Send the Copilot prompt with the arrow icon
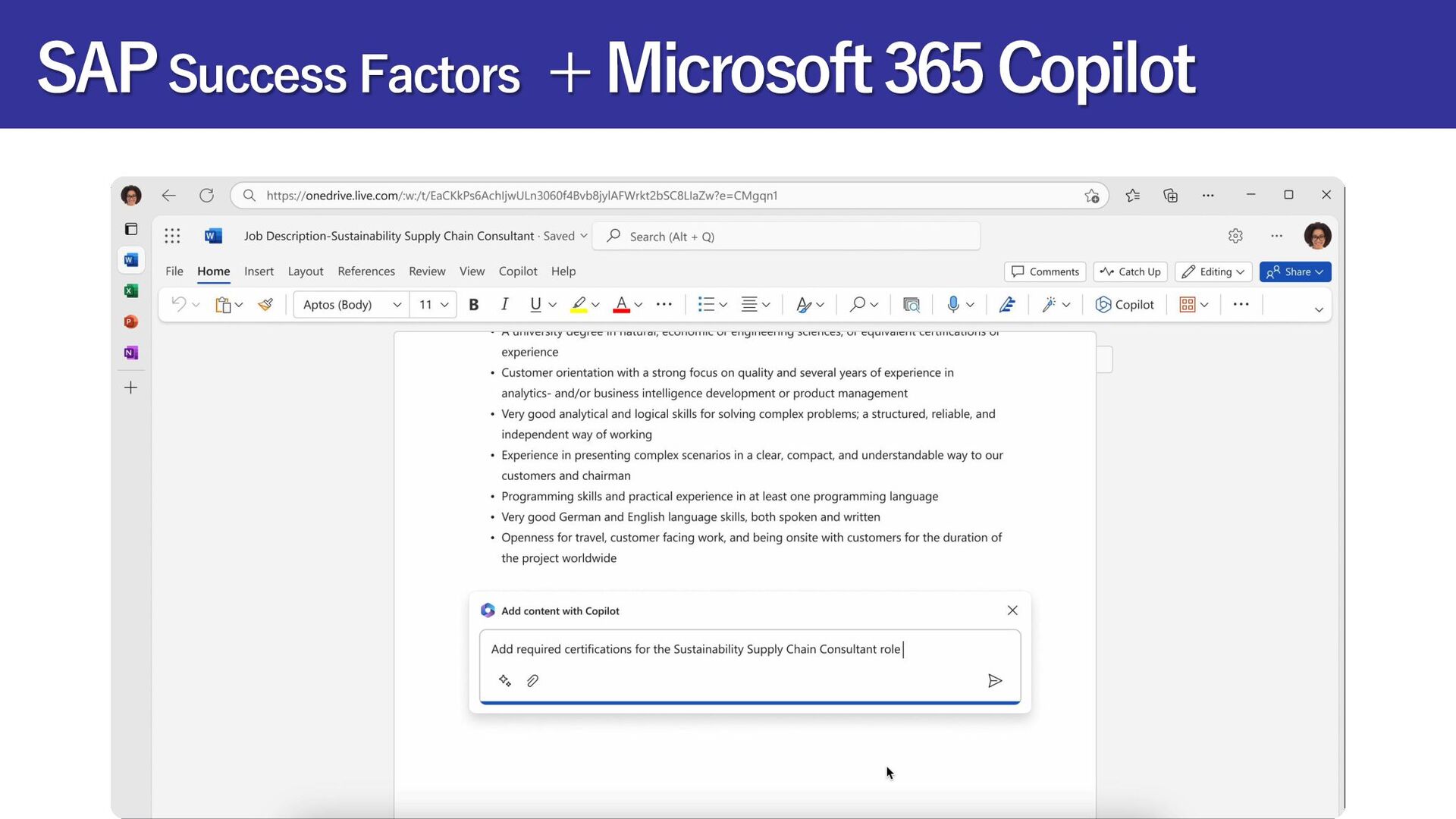The height and width of the screenshot is (819, 1456). click(x=995, y=681)
